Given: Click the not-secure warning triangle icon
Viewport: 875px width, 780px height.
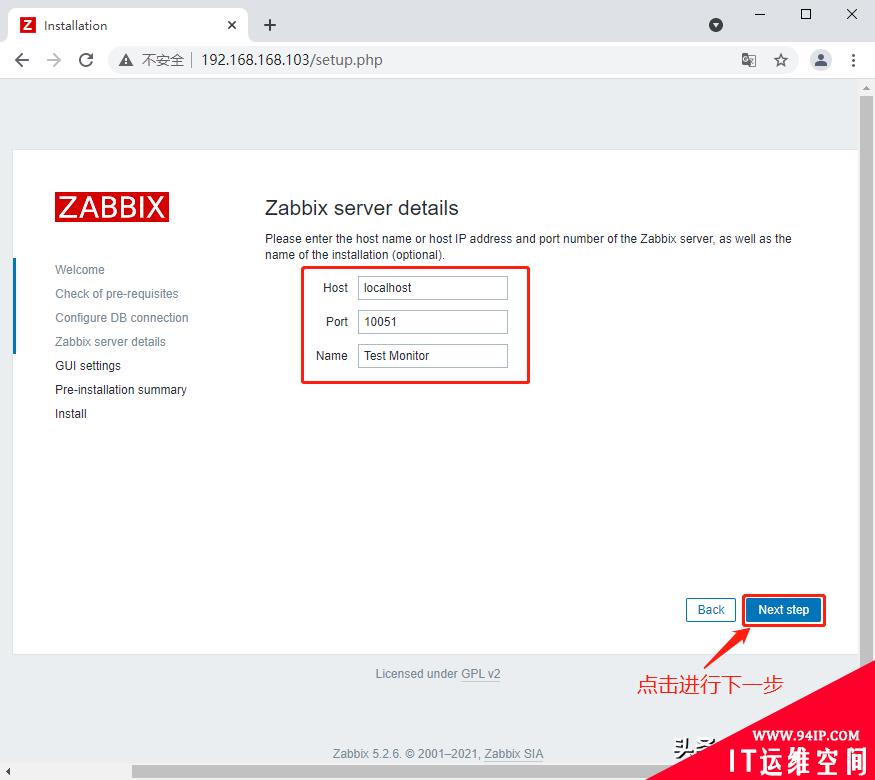Looking at the screenshot, I should click(x=126, y=60).
